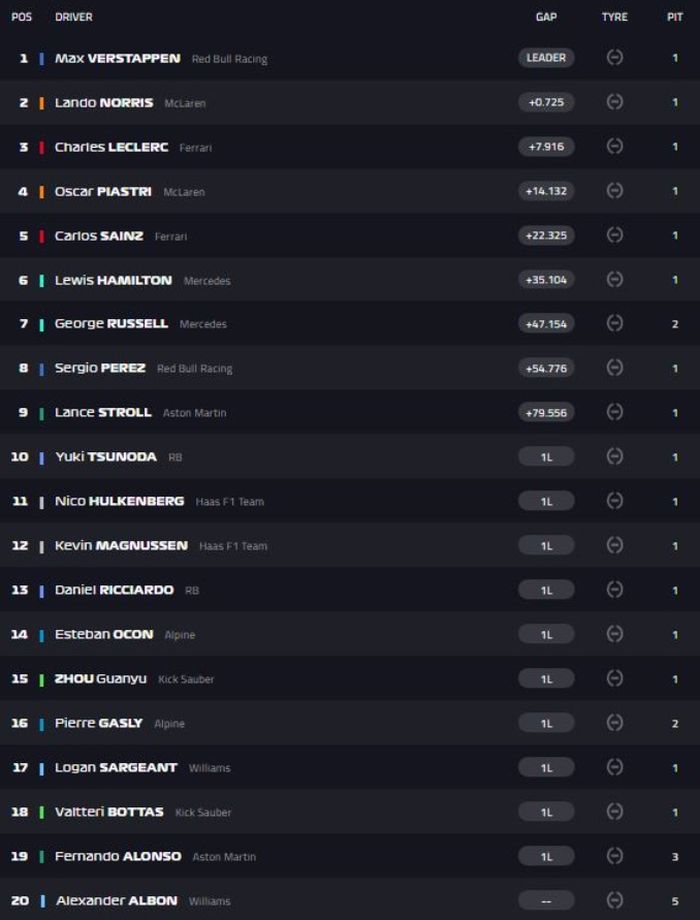Click the +0.725 gap badge
Screen dimensions: 700x920
[546, 102]
